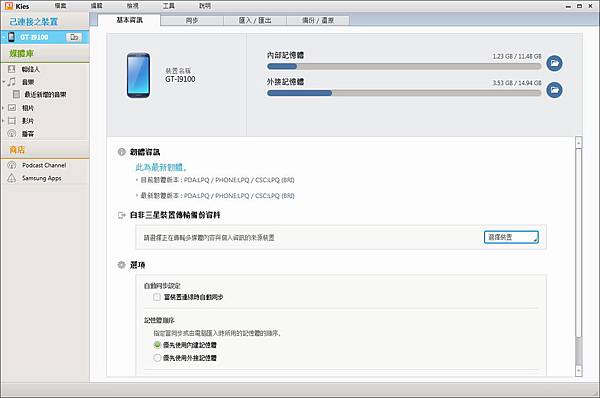Click scrollbar down arrow in details panel
The width and height of the screenshot is (600, 398).
tap(579, 371)
